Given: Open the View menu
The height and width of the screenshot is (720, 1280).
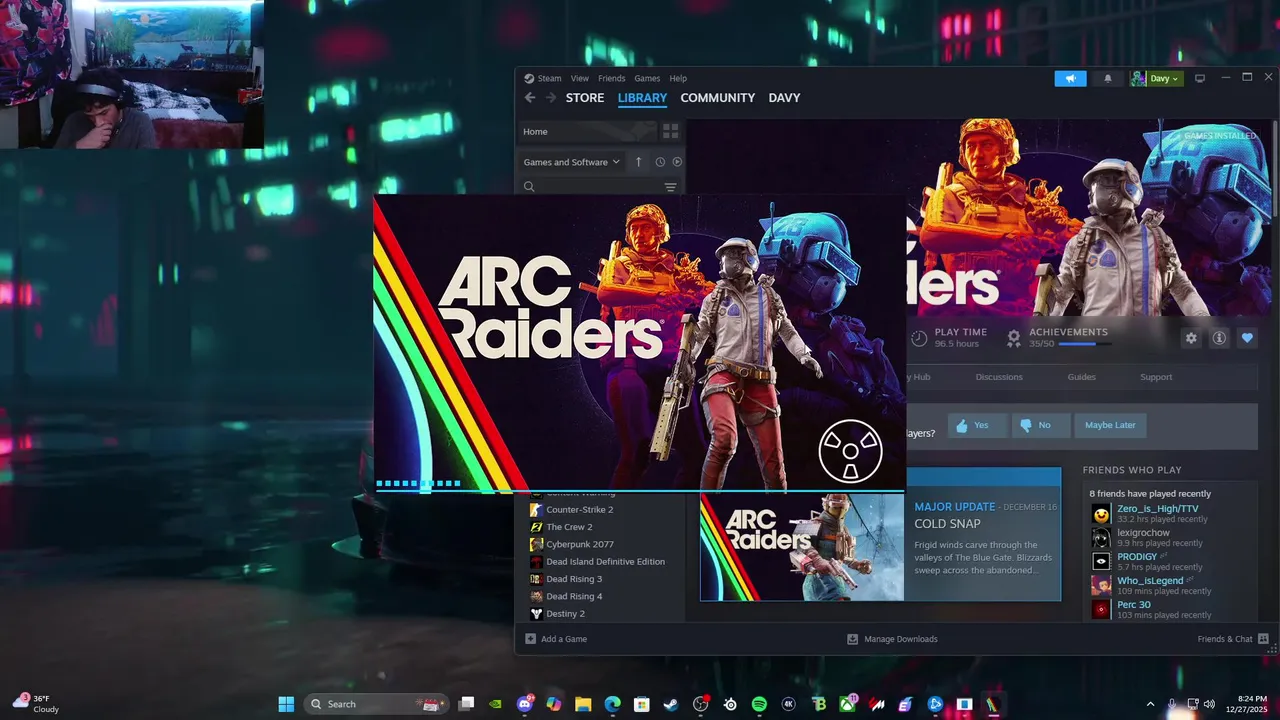Looking at the screenshot, I should pyautogui.click(x=580, y=78).
